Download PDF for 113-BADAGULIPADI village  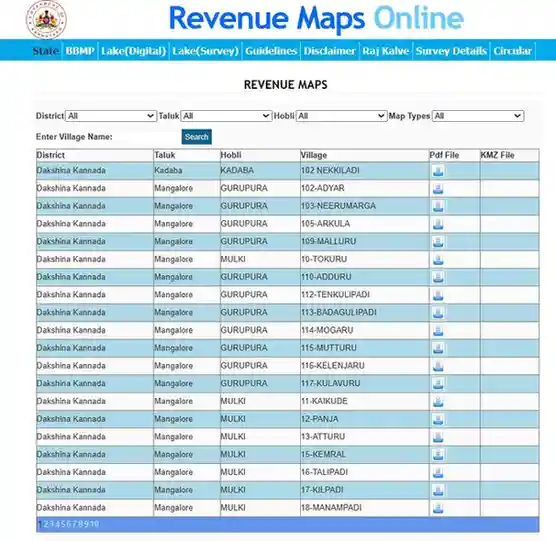(438, 313)
